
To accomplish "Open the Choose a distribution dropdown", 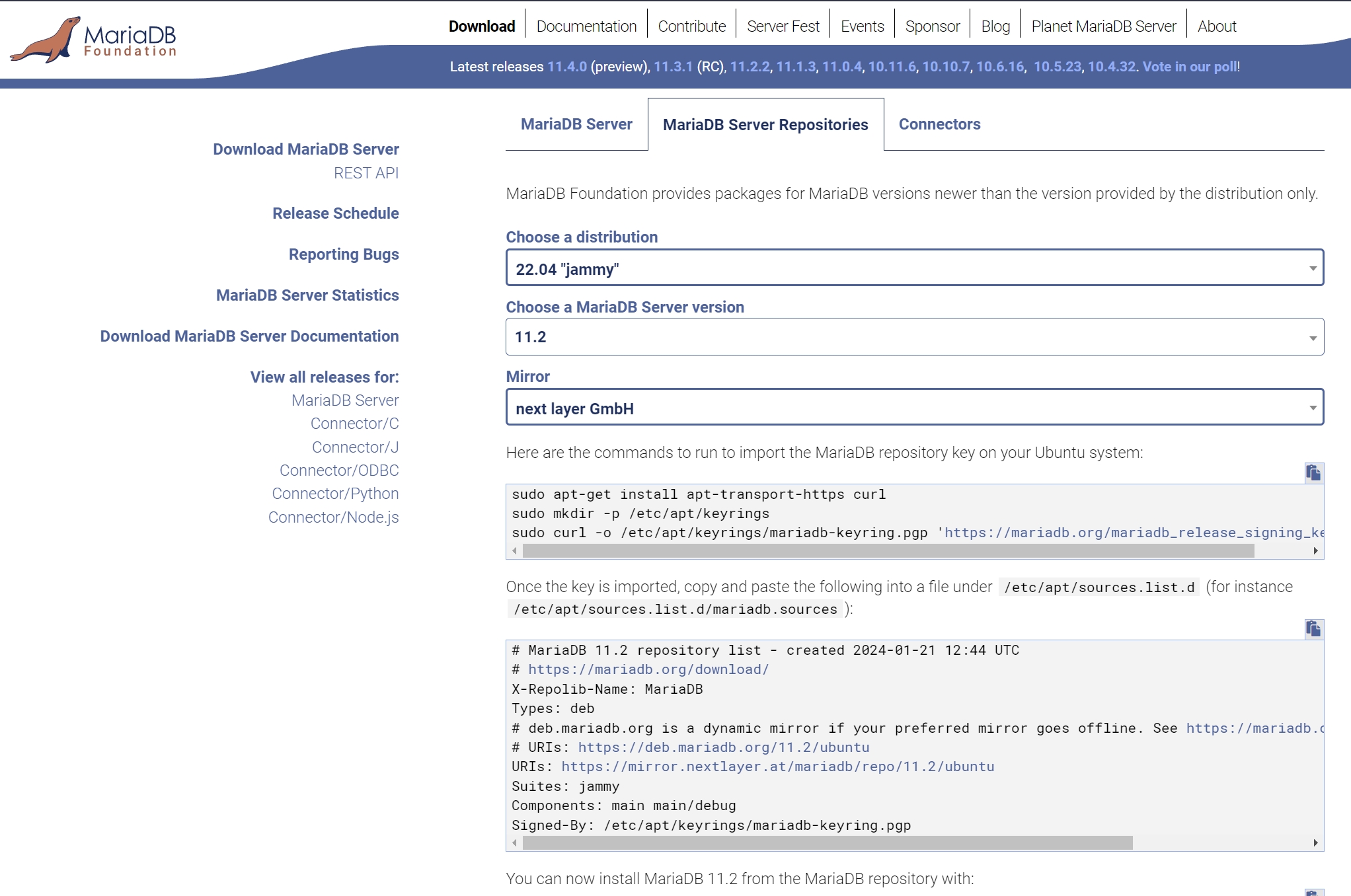I will (915, 268).
